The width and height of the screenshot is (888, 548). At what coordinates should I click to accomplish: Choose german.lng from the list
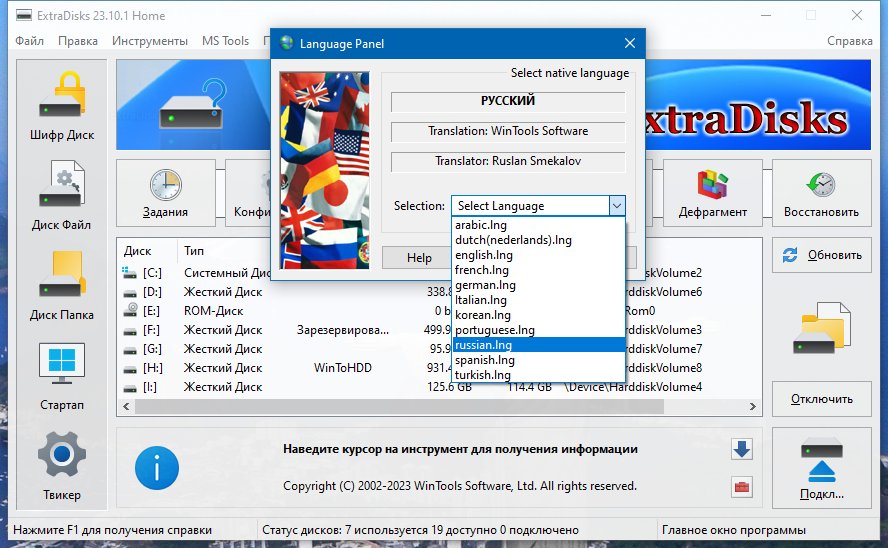click(x=539, y=285)
